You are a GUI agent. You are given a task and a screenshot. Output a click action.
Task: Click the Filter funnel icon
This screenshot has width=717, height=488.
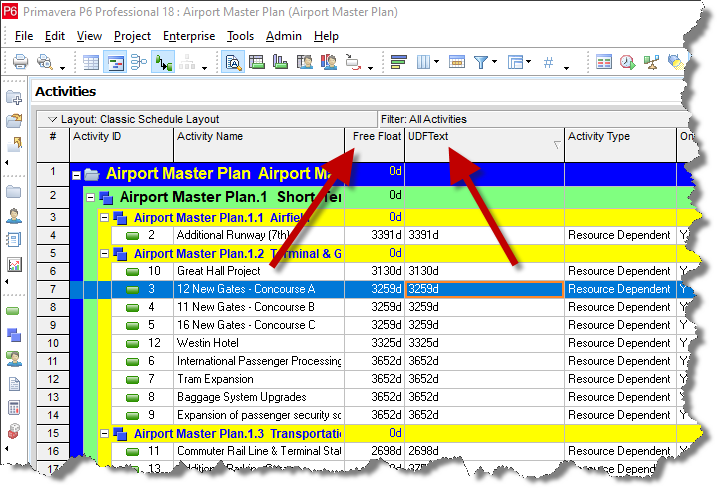tap(481, 62)
